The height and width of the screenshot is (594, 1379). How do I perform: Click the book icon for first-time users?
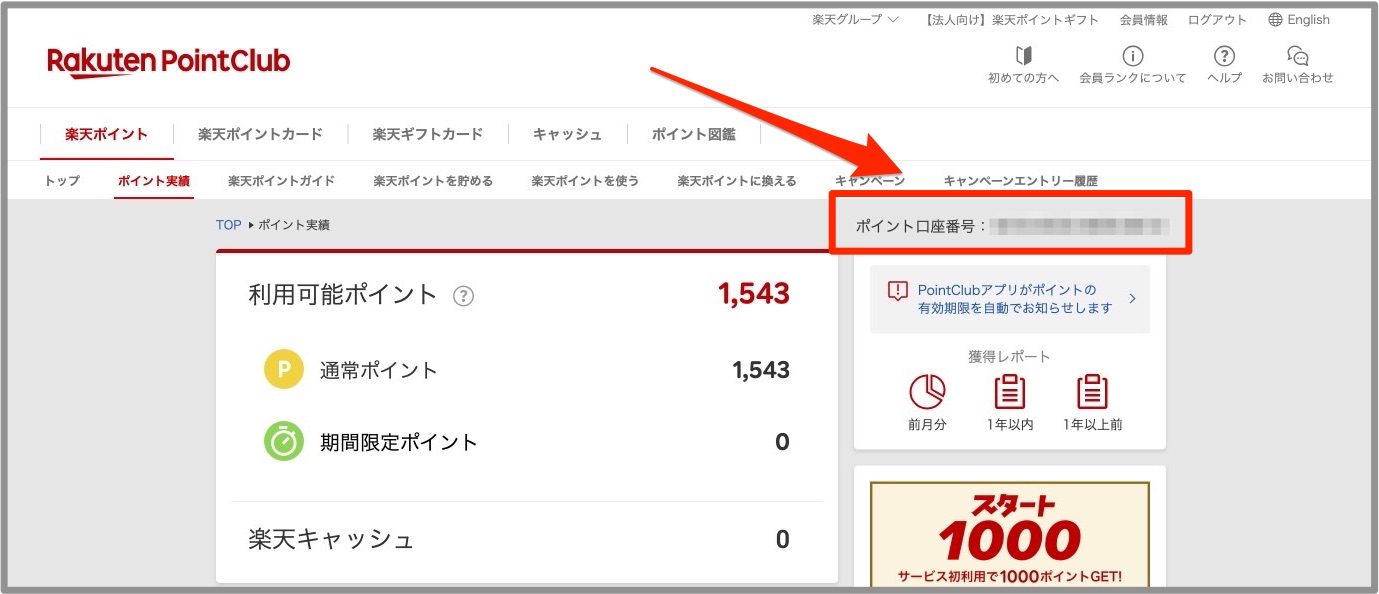(x=1023, y=56)
